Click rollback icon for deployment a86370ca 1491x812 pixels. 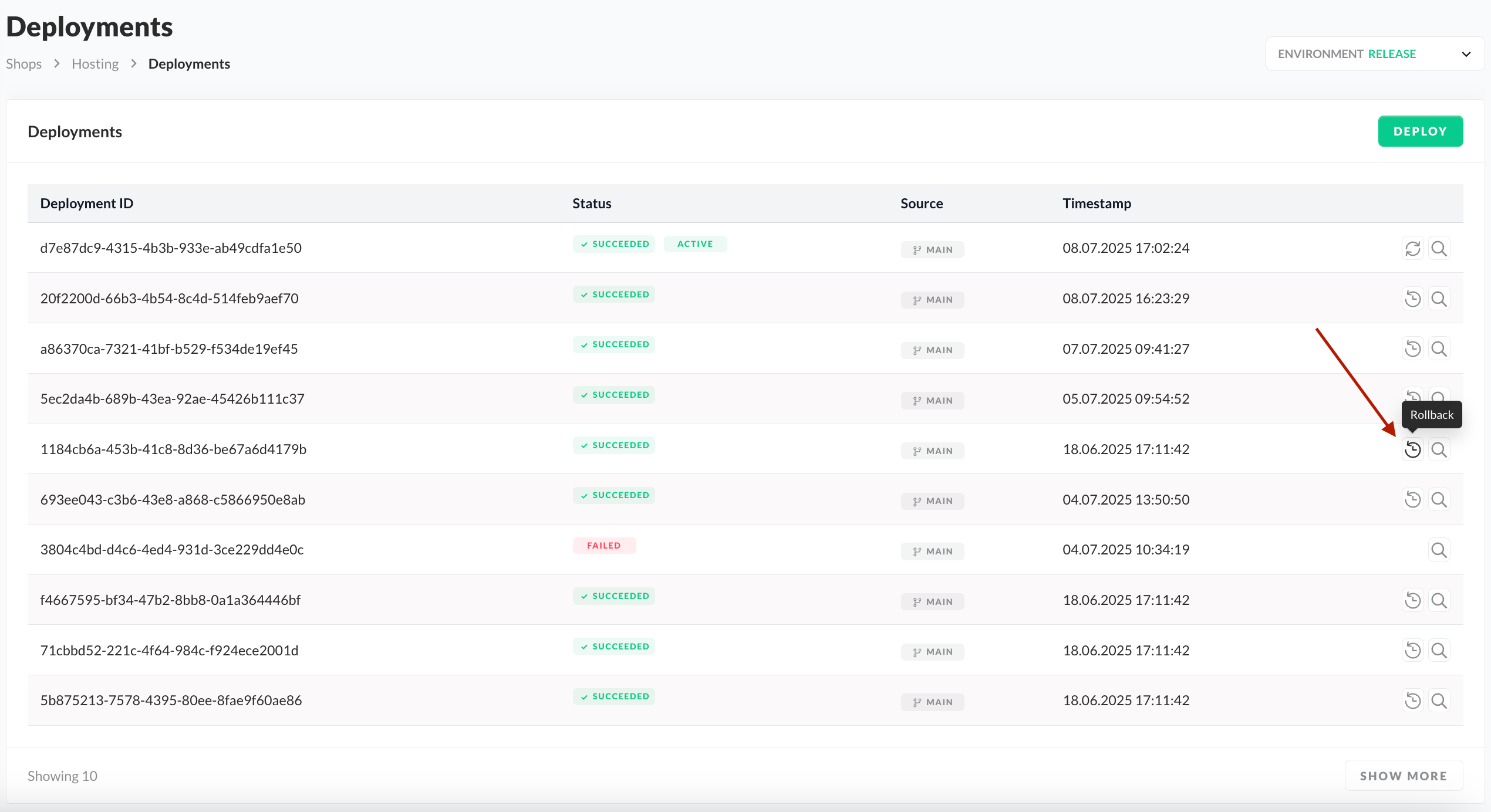point(1412,349)
